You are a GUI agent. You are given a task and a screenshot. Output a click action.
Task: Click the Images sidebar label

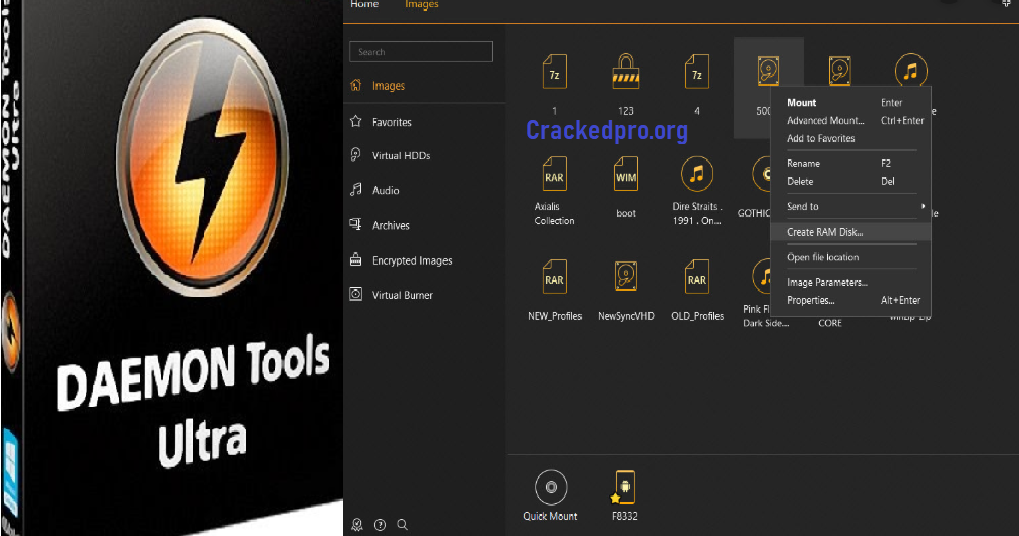[x=388, y=86]
